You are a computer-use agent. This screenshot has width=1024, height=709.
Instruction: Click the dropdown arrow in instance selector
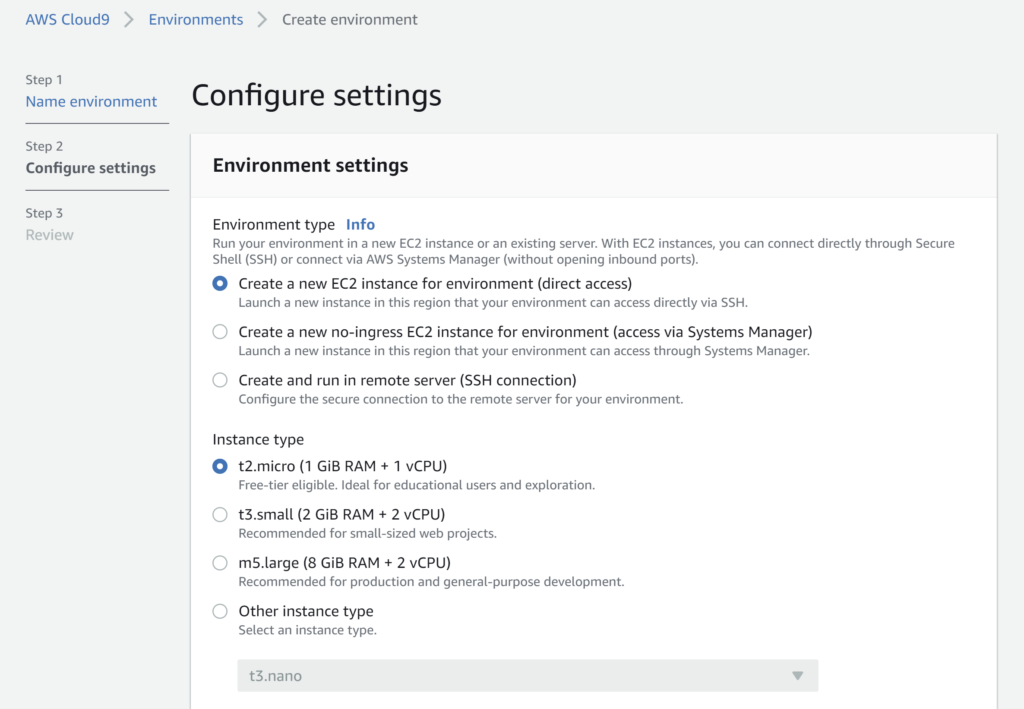[797, 676]
